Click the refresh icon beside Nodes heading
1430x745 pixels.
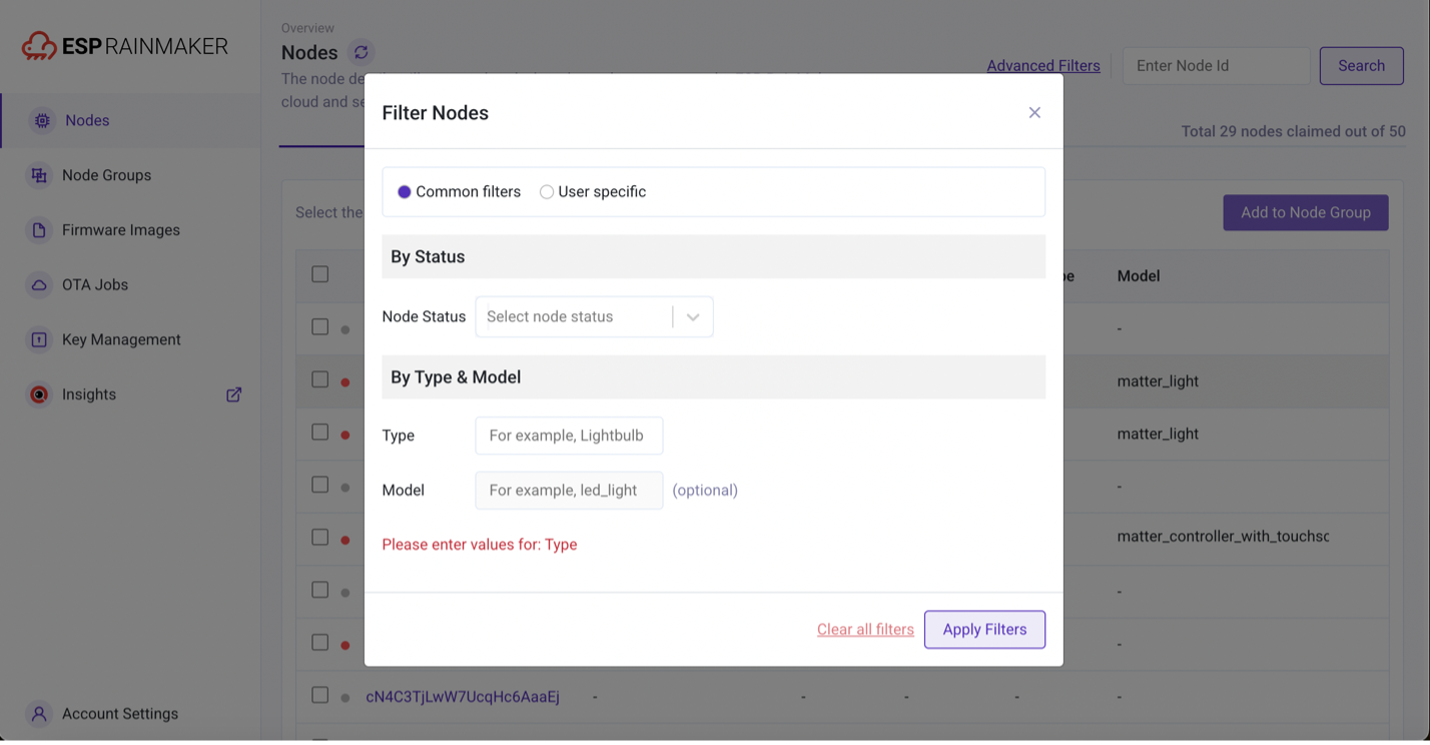(361, 52)
